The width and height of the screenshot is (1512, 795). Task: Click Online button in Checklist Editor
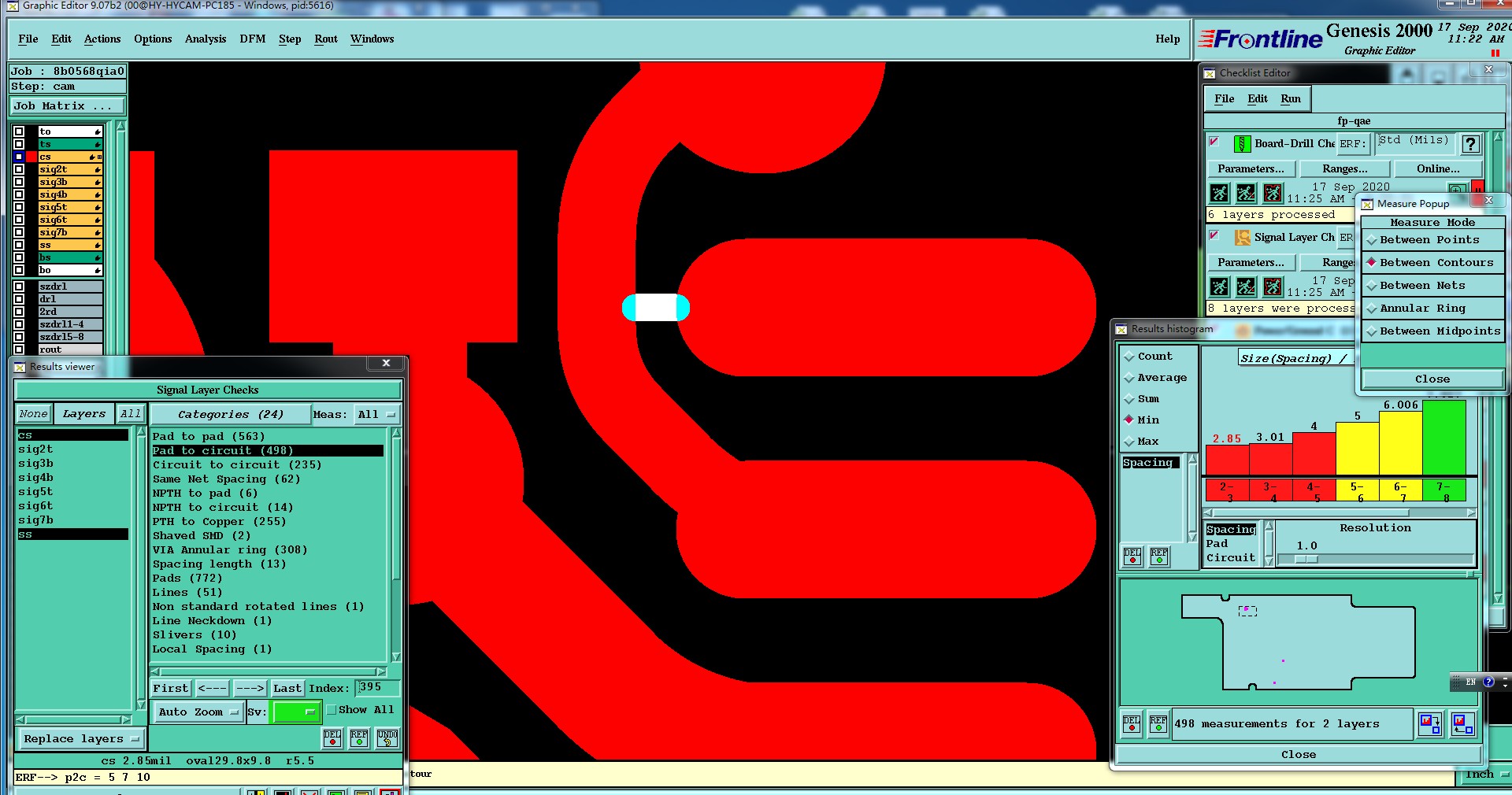pyautogui.click(x=1438, y=169)
